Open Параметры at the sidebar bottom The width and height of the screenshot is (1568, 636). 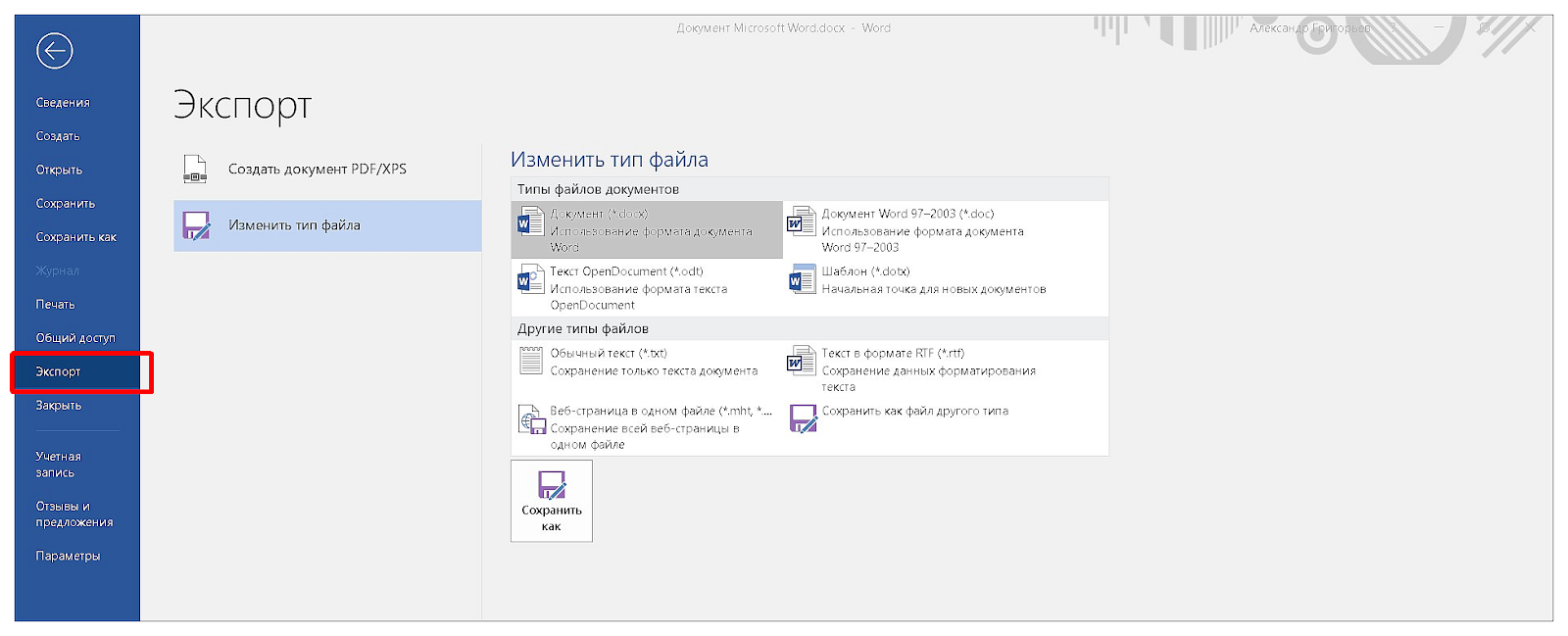(x=68, y=557)
